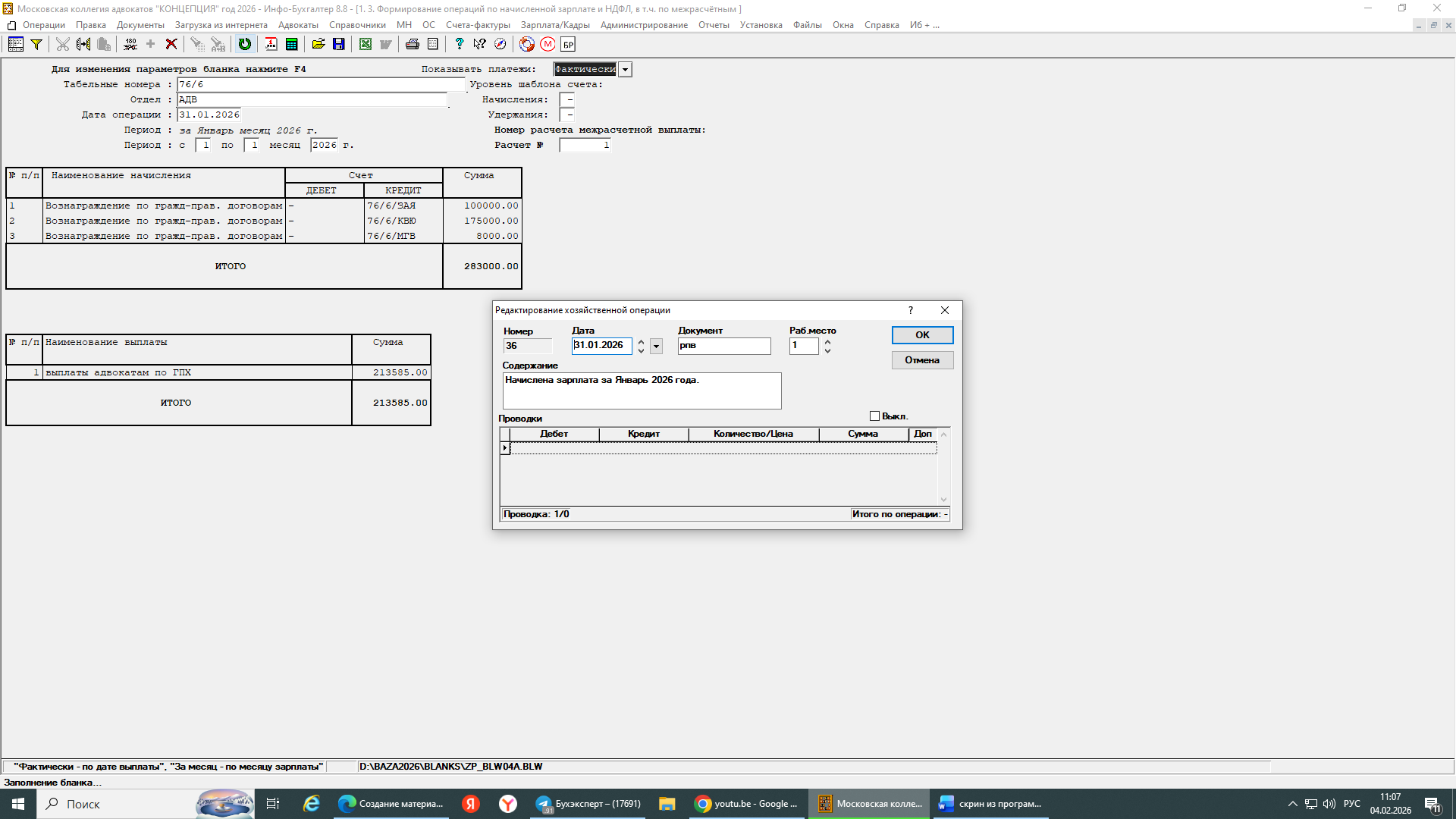Click the blue floppy disk save icon
The image size is (1456, 819).
(339, 45)
